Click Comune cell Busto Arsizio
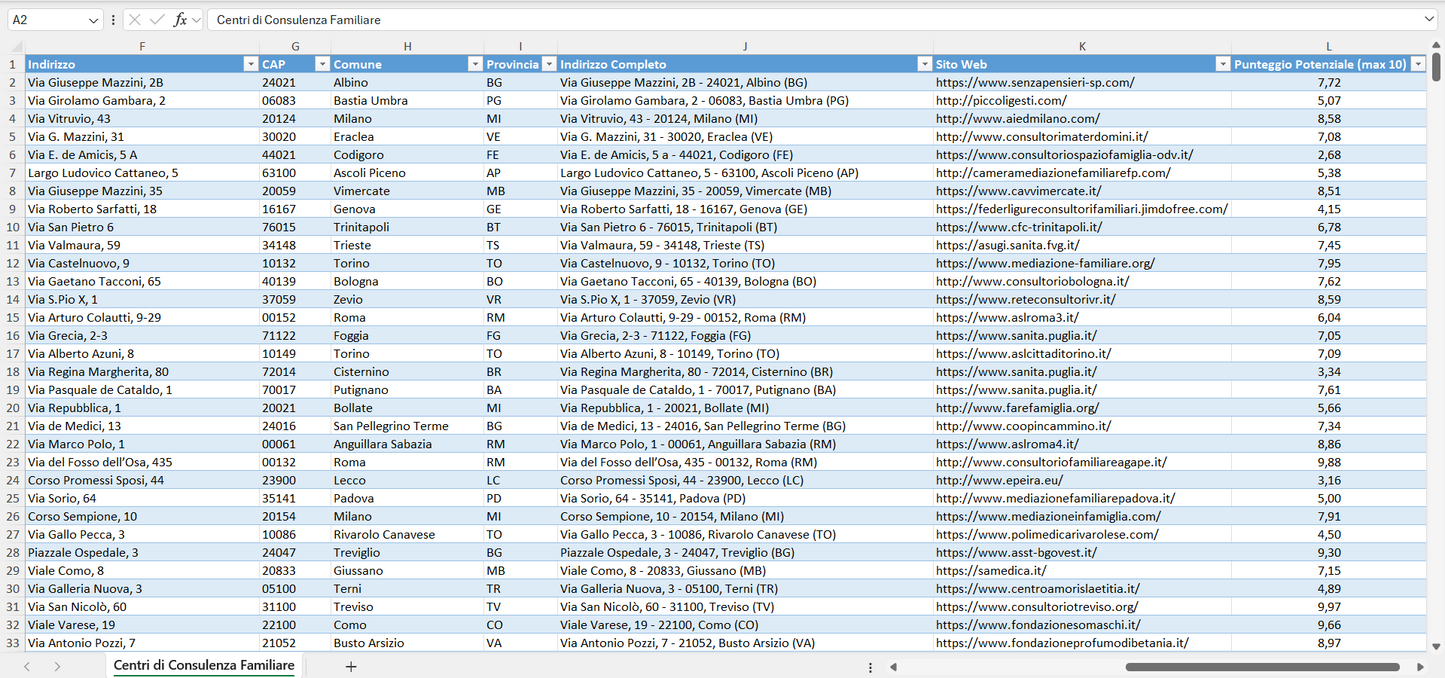Viewport: 1445px width, 678px height. [407, 643]
